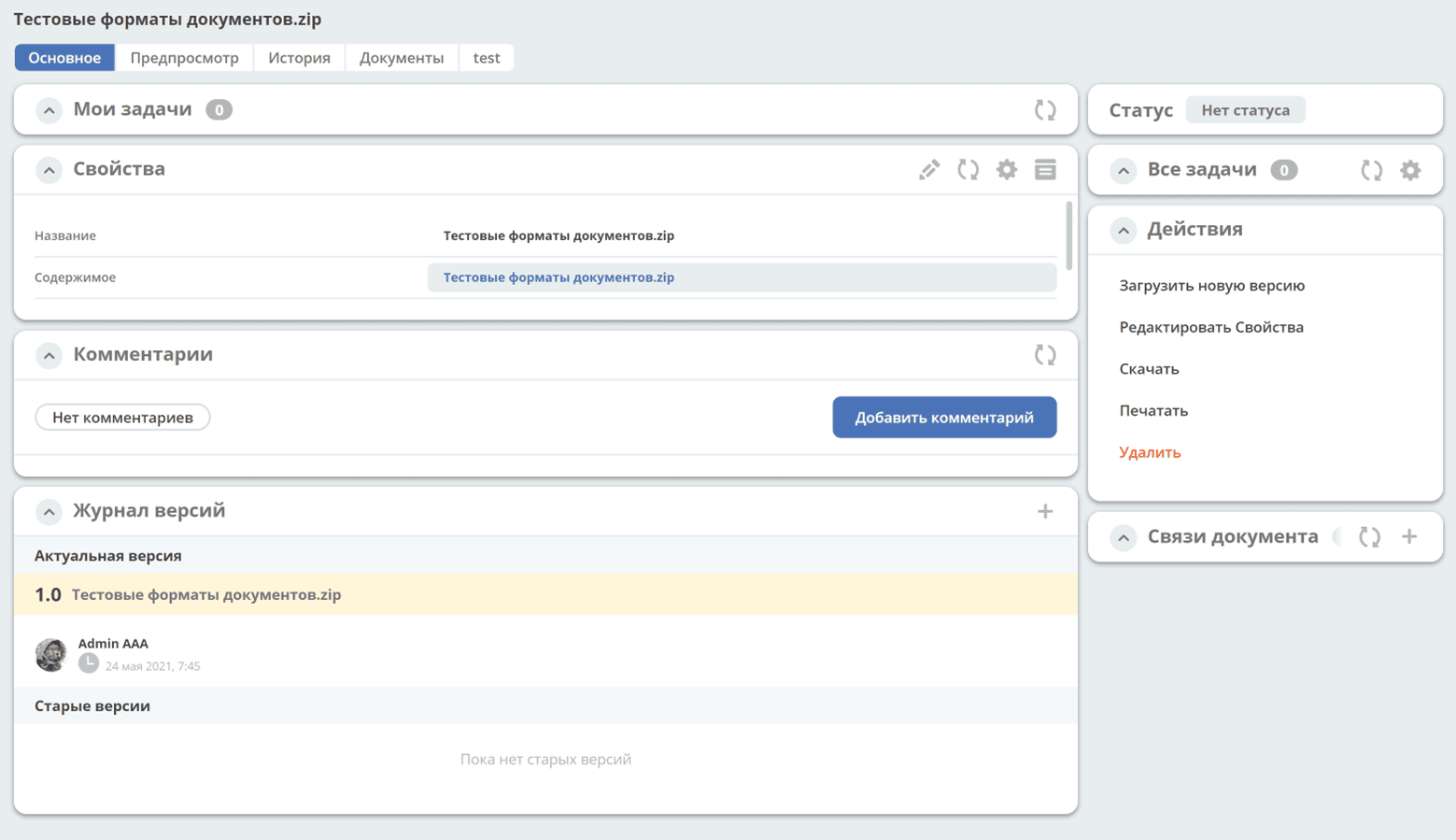Select version 1.0 row in Журнал версий
The height and width of the screenshot is (840, 1456).
(545, 594)
